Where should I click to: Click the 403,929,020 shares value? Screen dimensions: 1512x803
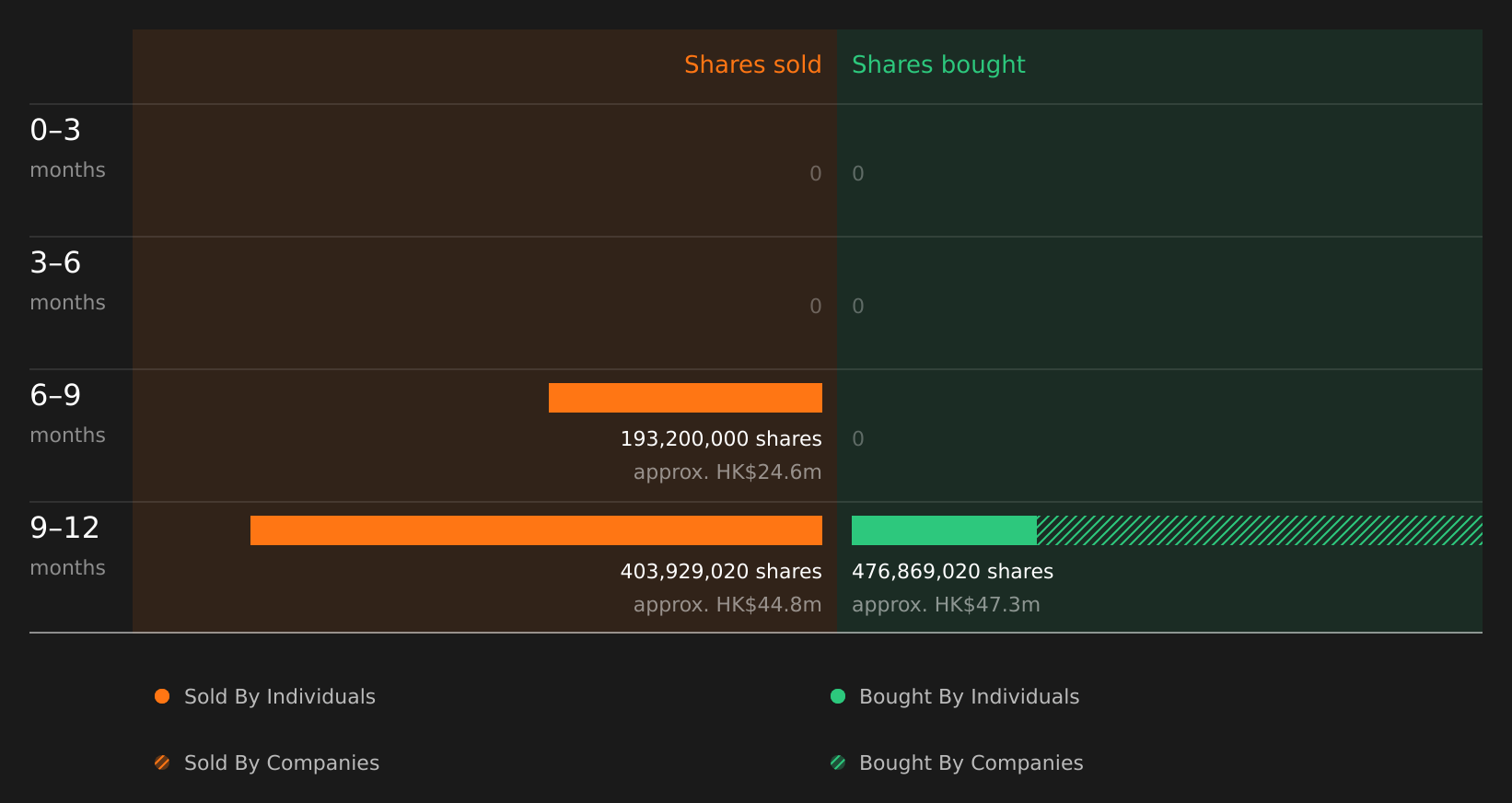click(721, 571)
